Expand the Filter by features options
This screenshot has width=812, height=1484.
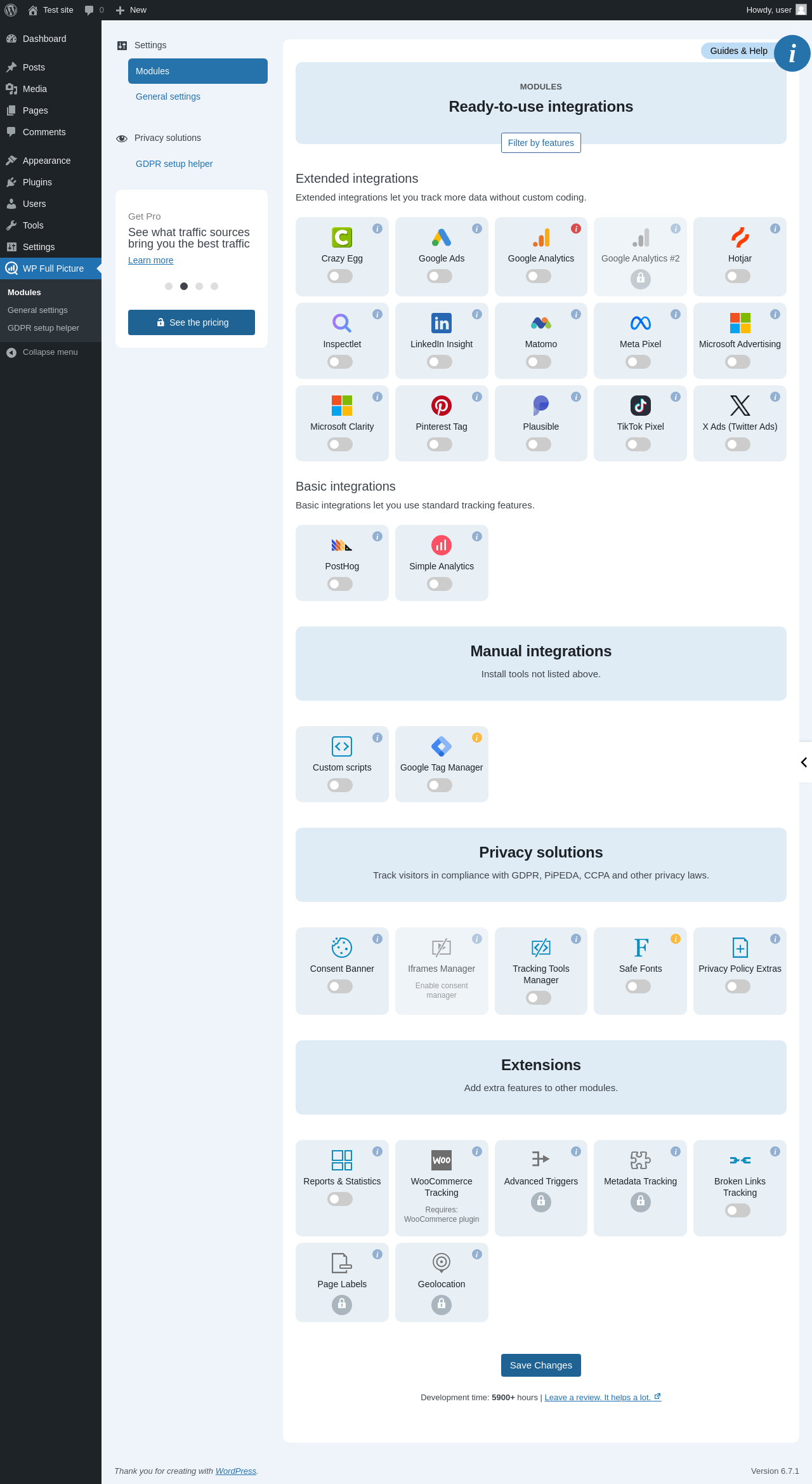click(541, 143)
